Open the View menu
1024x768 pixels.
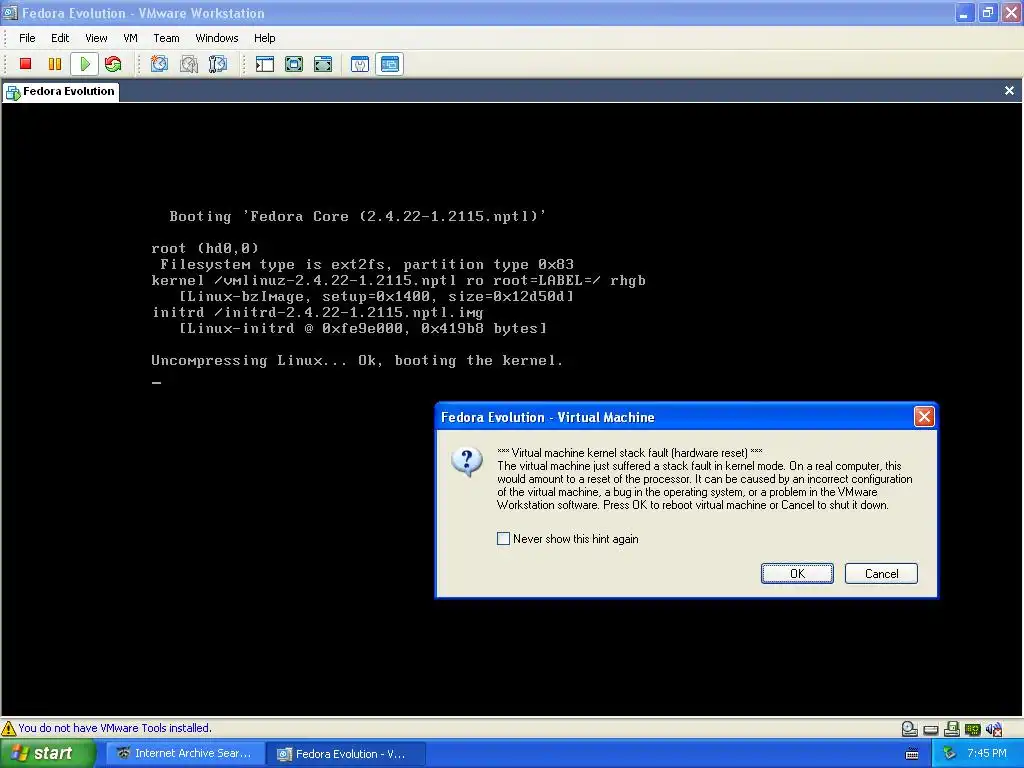coord(96,38)
